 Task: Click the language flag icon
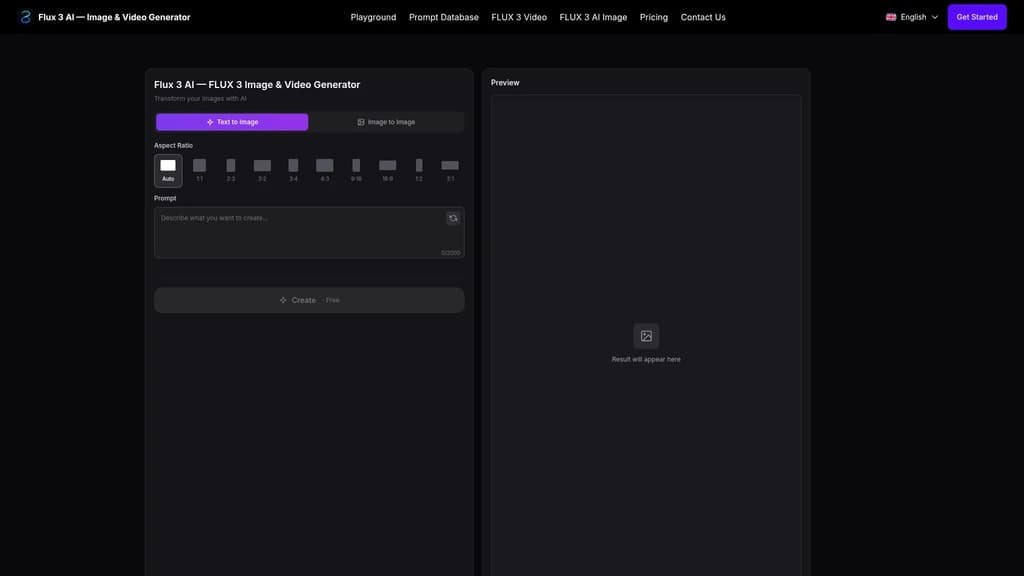891,17
